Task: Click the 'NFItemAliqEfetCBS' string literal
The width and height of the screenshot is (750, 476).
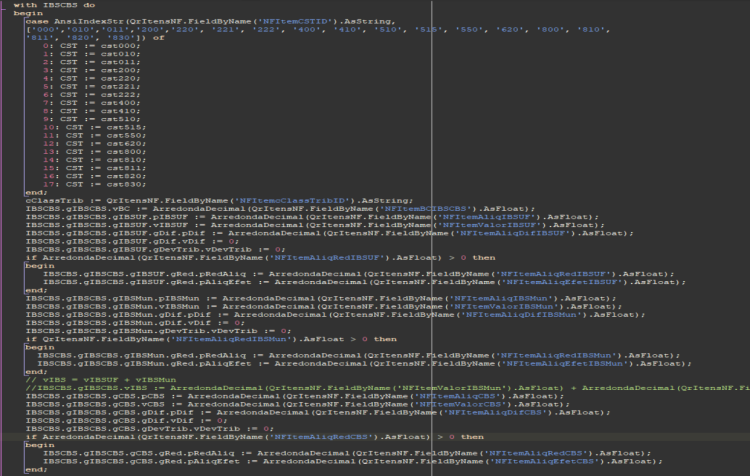Action: 547,461
